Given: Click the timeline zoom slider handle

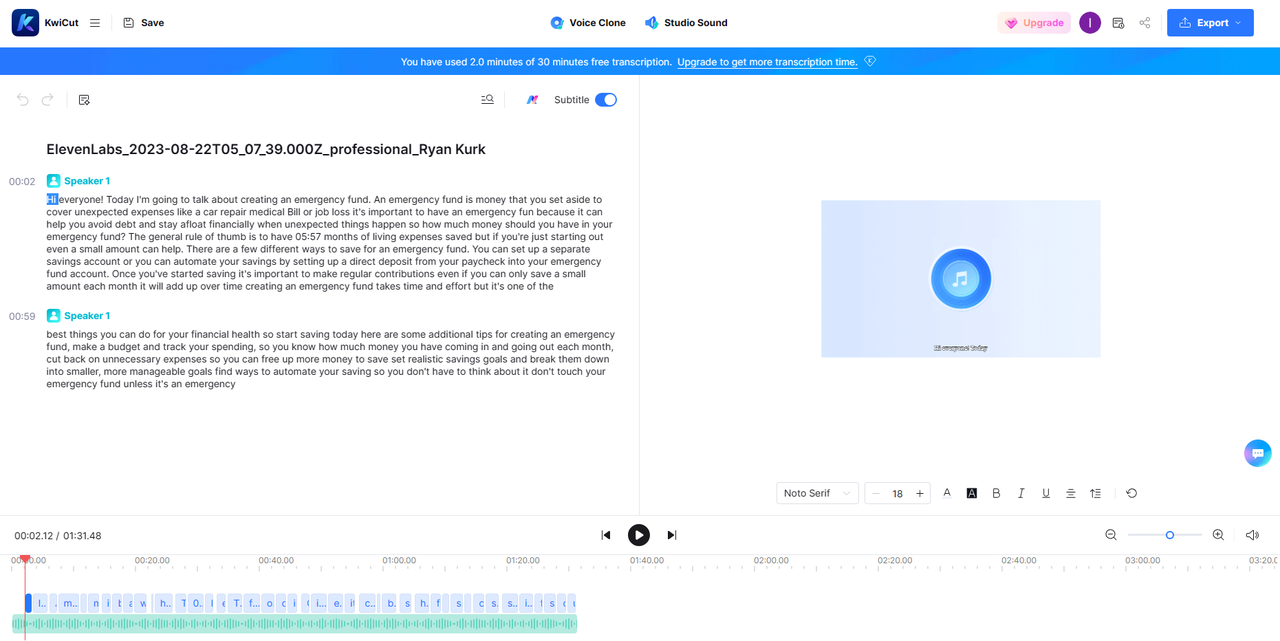Looking at the screenshot, I should (1170, 535).
